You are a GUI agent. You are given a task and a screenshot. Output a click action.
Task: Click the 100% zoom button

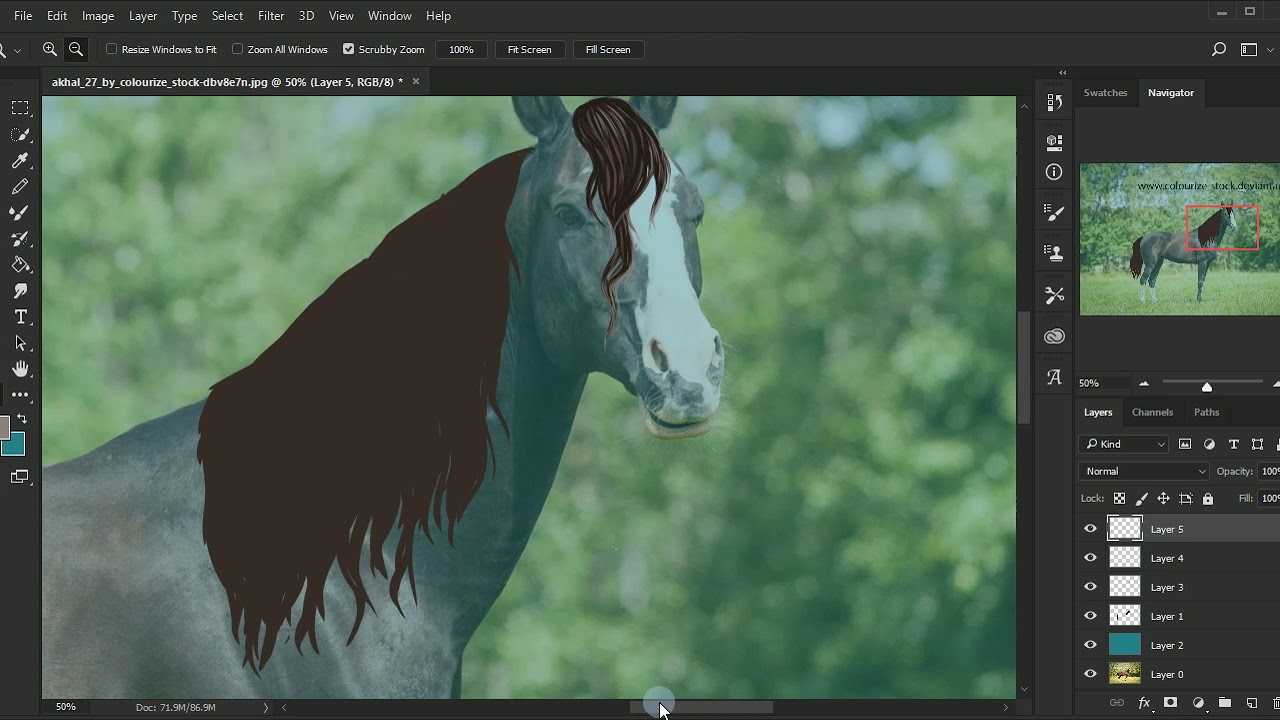[461, 49]
